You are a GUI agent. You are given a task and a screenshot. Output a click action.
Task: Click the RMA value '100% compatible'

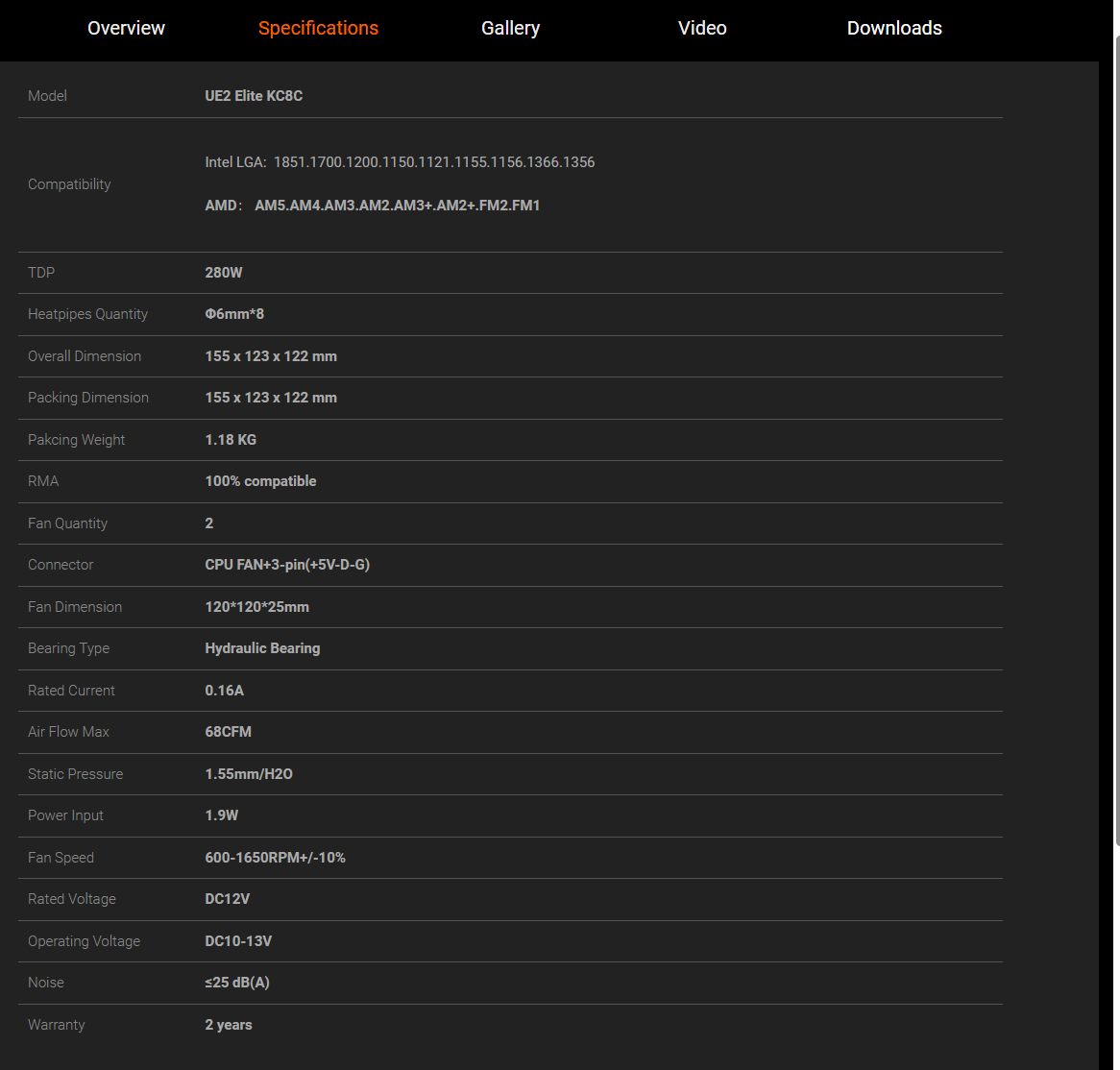pos(260,481)
